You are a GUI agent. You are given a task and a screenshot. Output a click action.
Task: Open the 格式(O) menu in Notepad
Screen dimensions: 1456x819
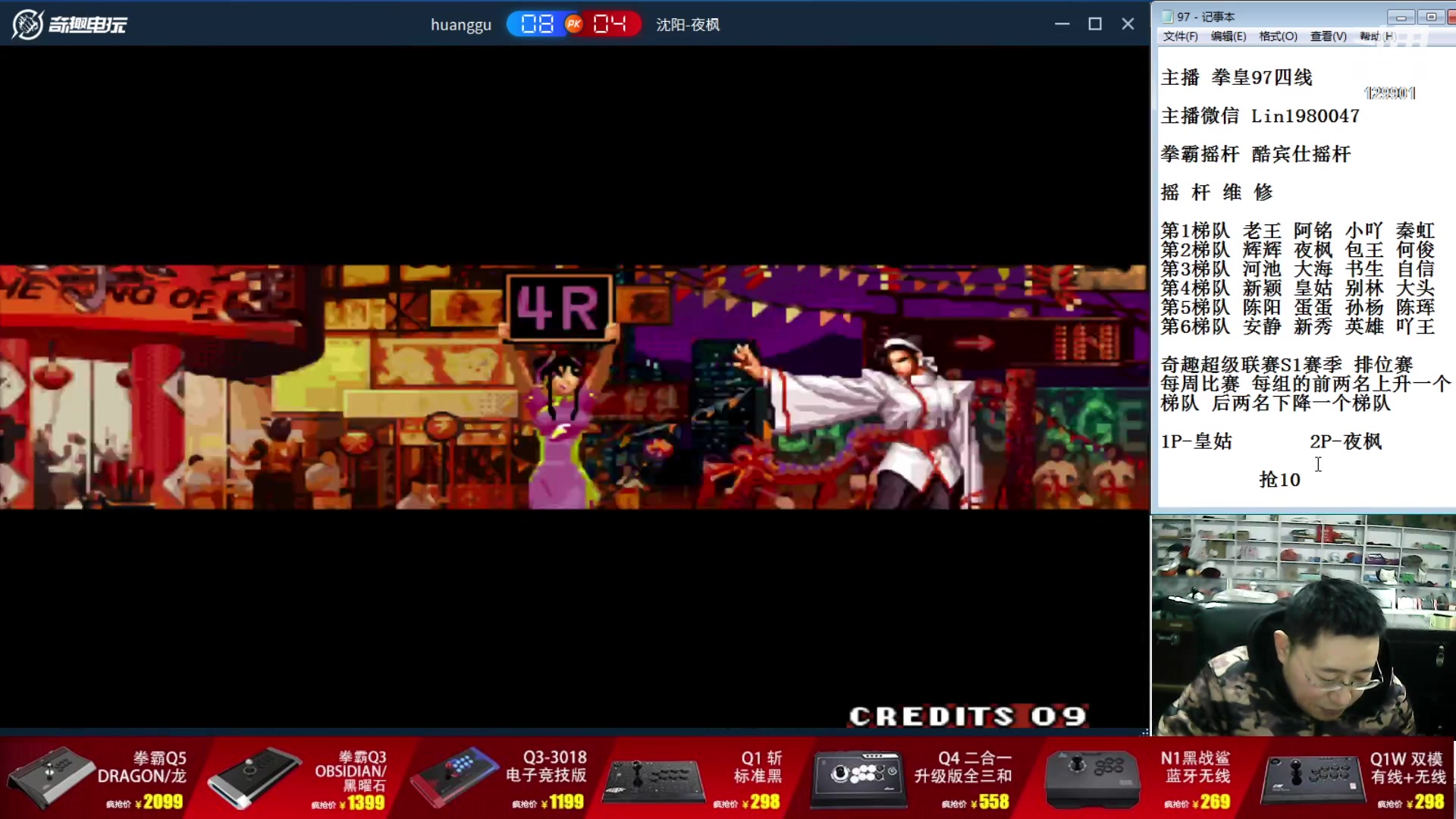pyautogui.click(x=1278, y=36)
